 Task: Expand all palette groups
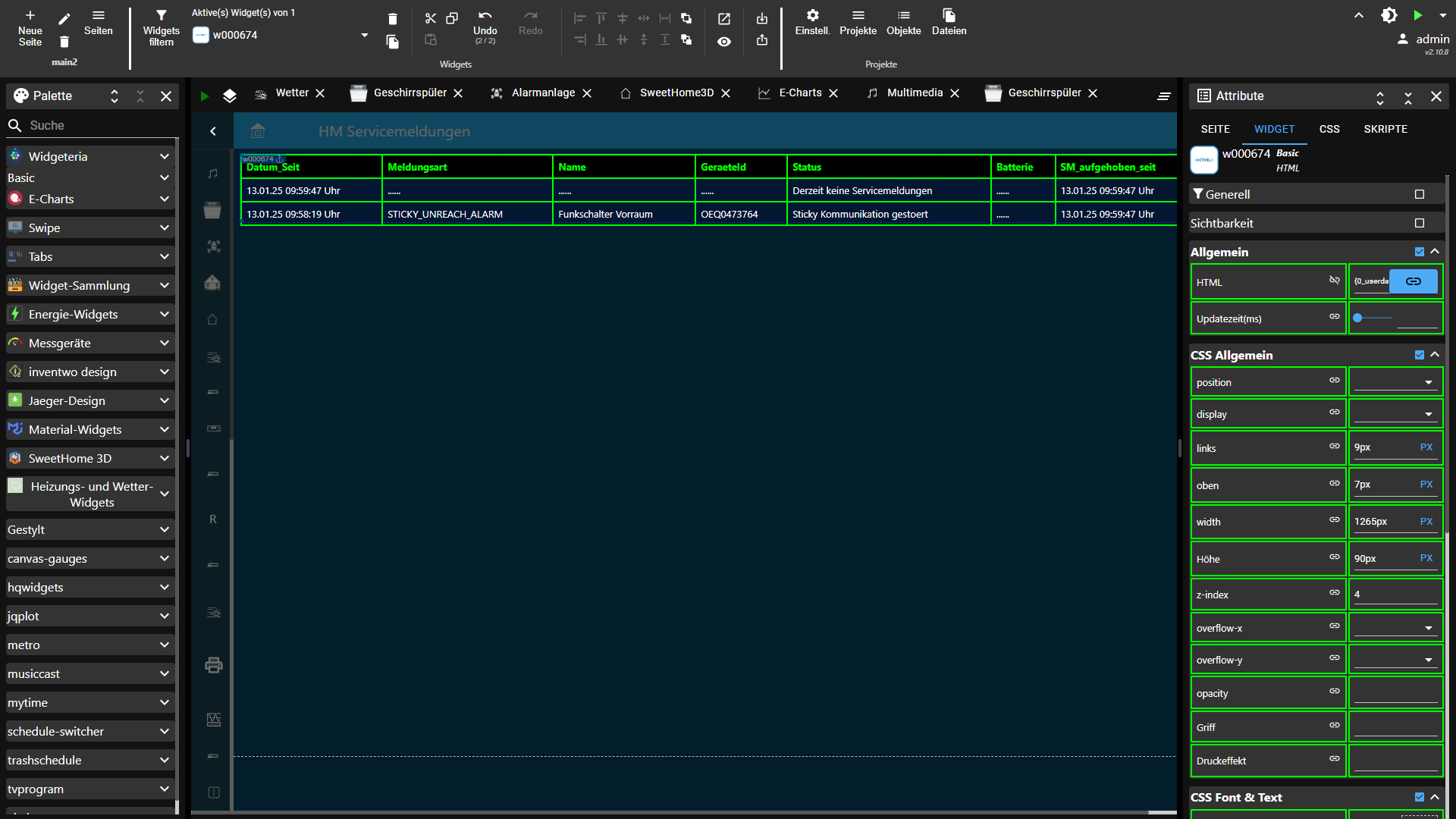pyautogui.click(x=115, y=96)
